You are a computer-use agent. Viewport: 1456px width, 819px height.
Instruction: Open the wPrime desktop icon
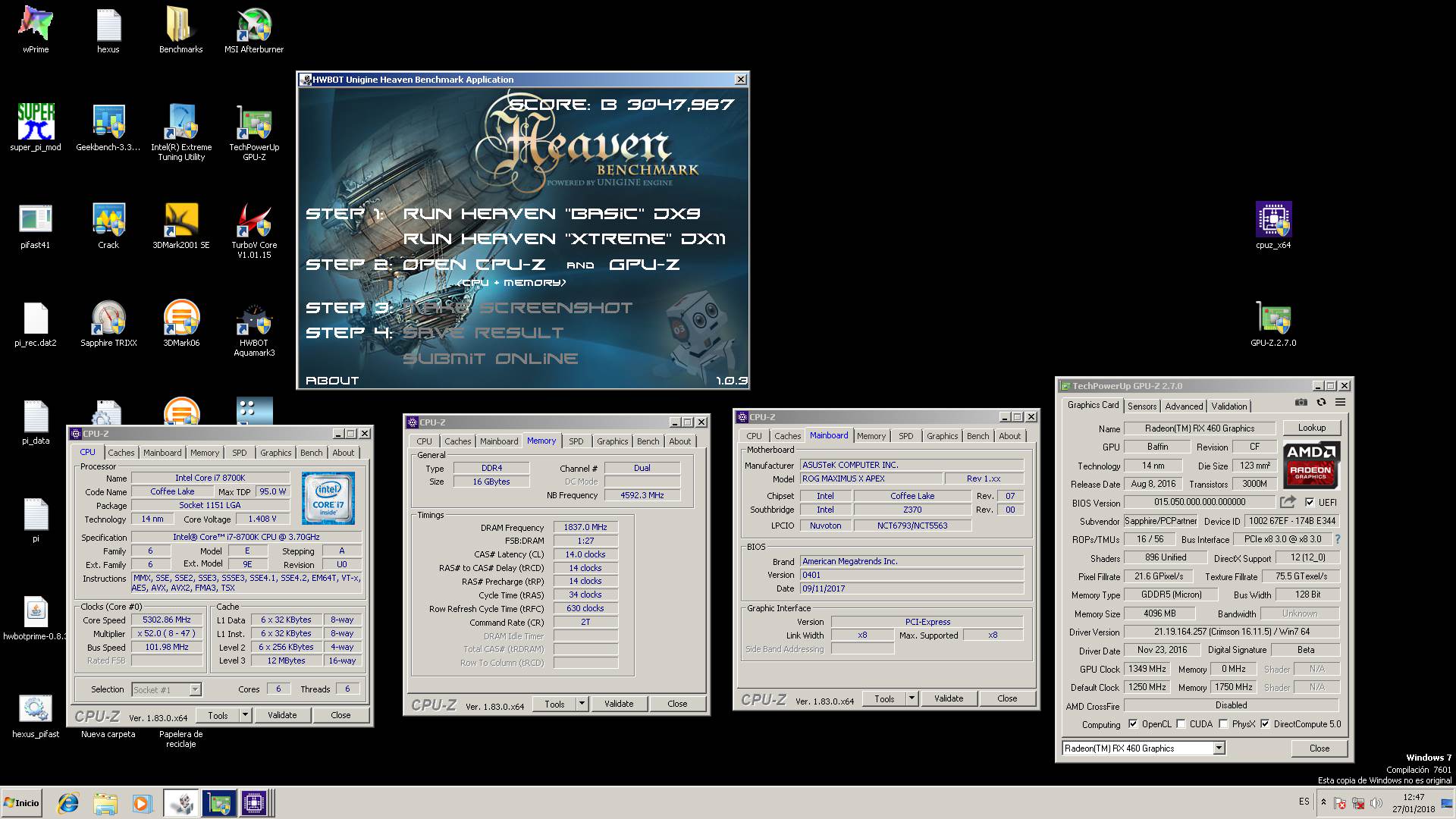(36, 30)
